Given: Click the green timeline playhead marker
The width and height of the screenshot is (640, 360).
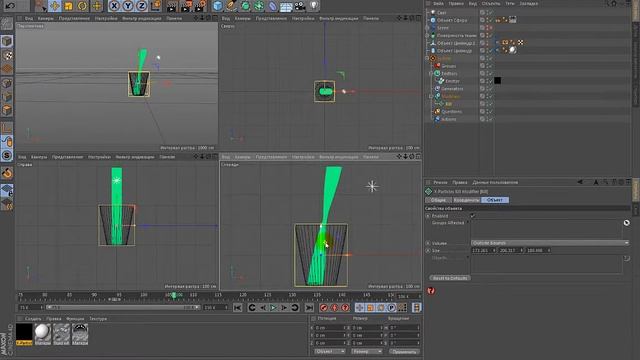Looking at the screenshot, I should [x=174, y=295].
